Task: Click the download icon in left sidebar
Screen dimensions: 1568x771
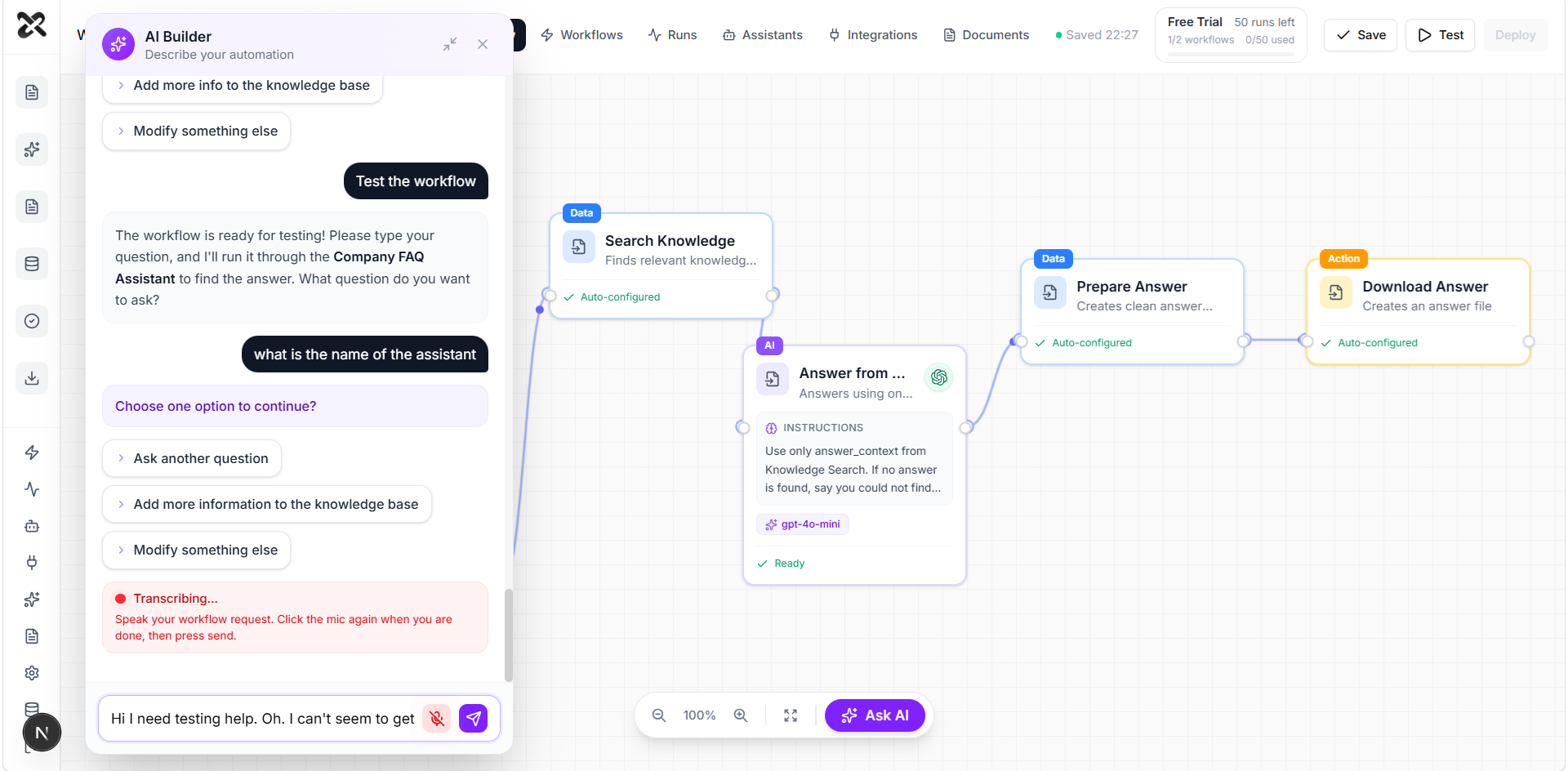Action: (x=32, y=378)
